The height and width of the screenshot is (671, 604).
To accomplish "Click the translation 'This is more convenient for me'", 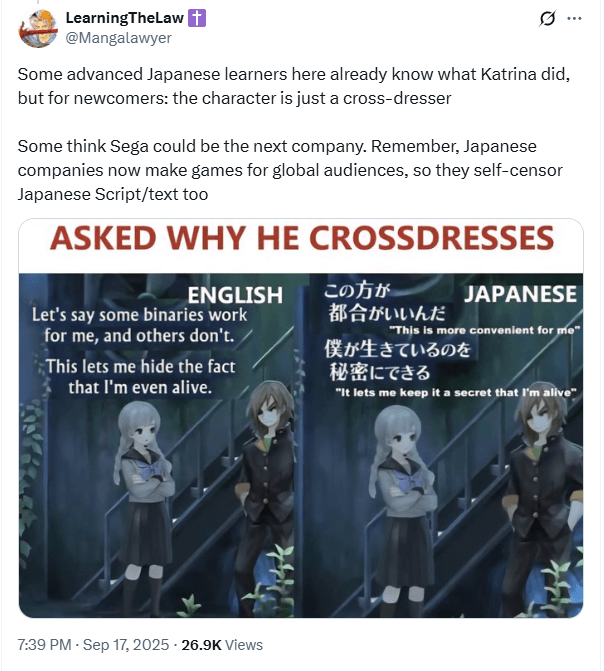I will (484, 330).
